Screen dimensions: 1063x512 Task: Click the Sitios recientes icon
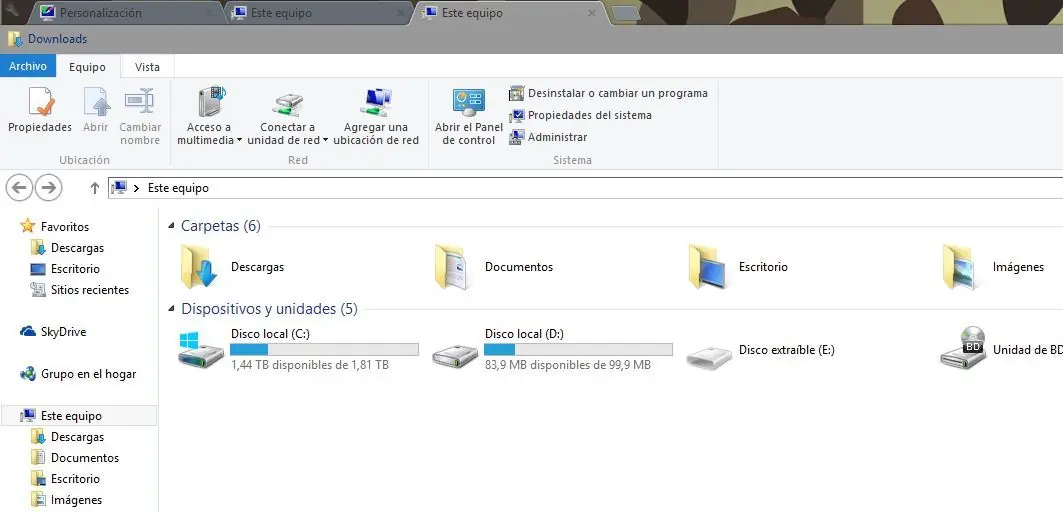coord(38,290)
